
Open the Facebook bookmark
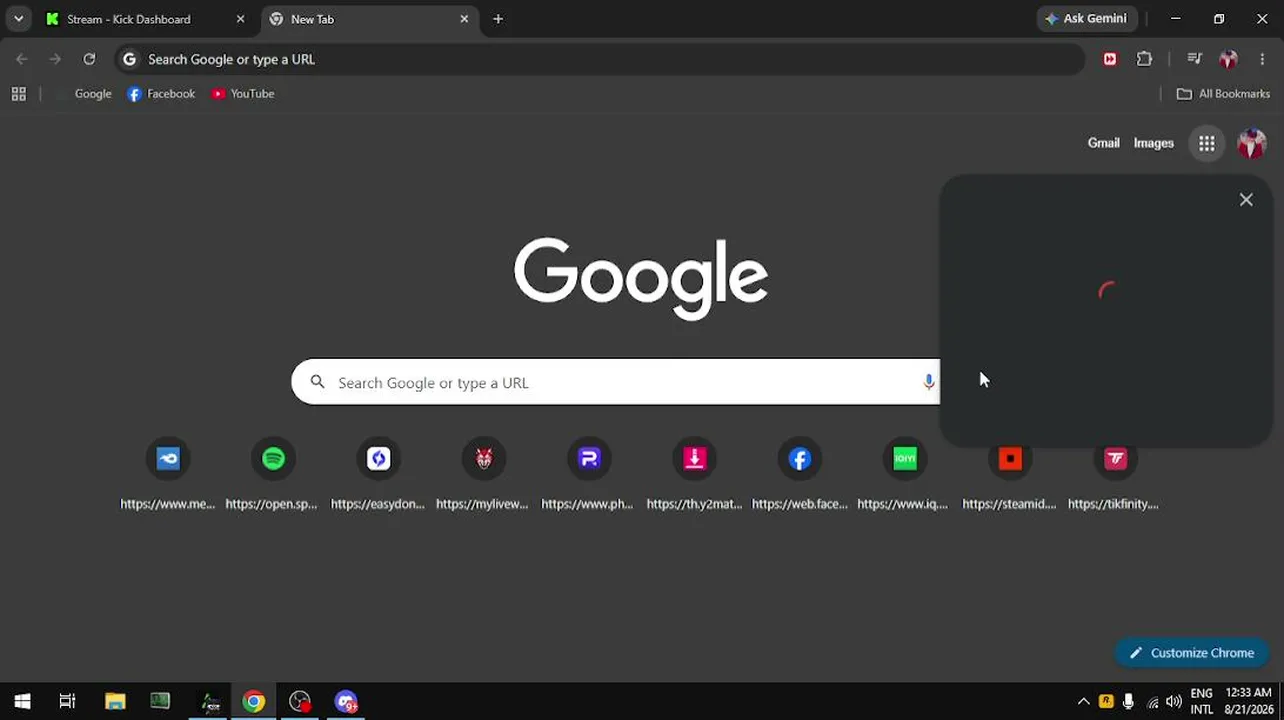tap(161, 94)
